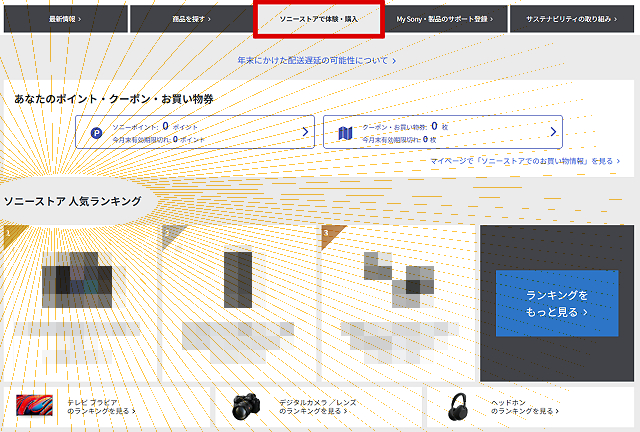Open the 年末にかけた配送遅延の可能性について notice link
640x432 pixels.
click(x=317, y=60)
